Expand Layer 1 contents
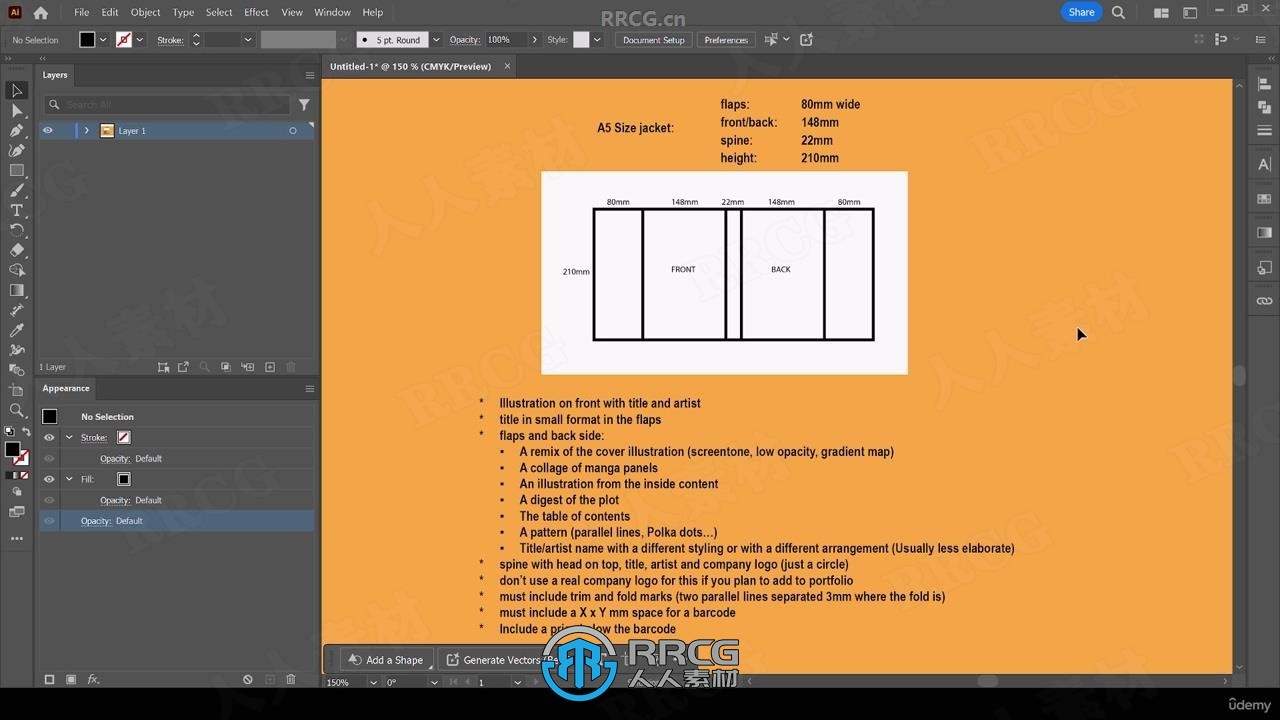 (x=86, y=130)
